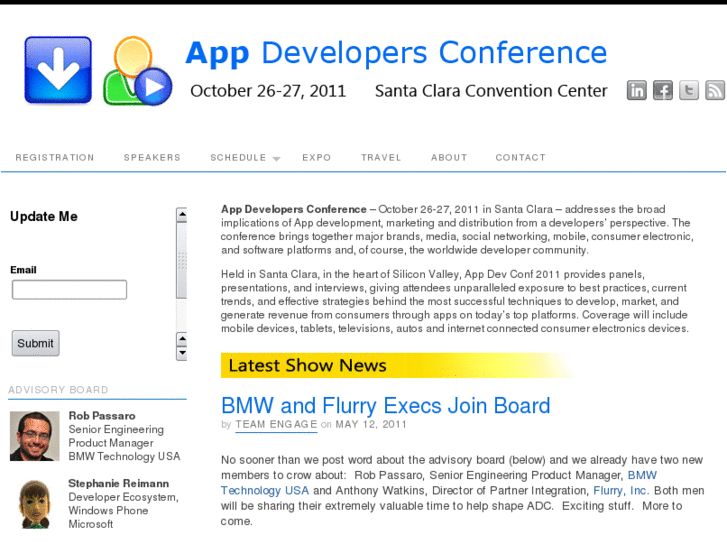Open the Registration menu item
The image size is (727, 545).
(x=55, y=158)
